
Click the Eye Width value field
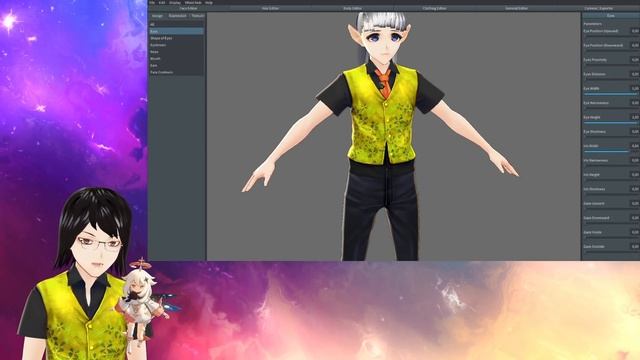(x=635, y=89)
